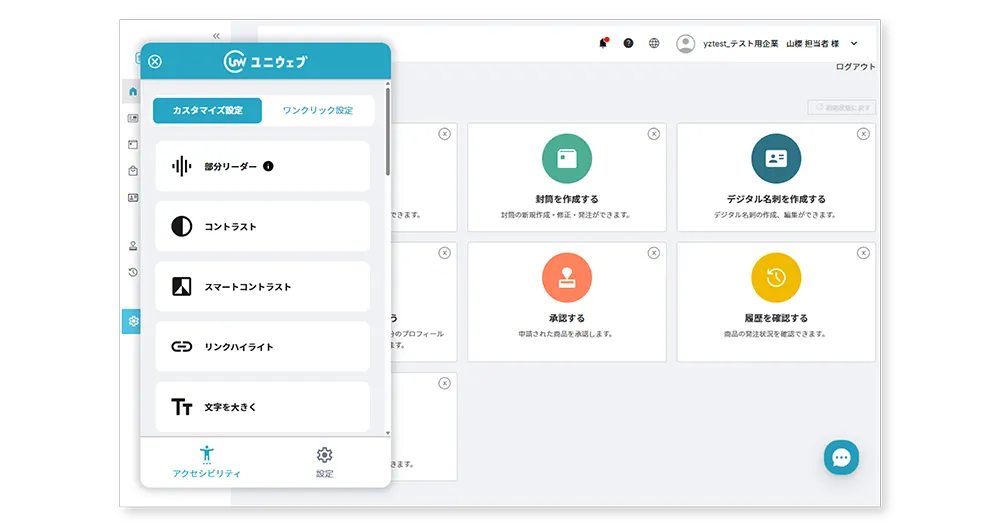Expand the user account dropdown arrow

coord(854,43)
